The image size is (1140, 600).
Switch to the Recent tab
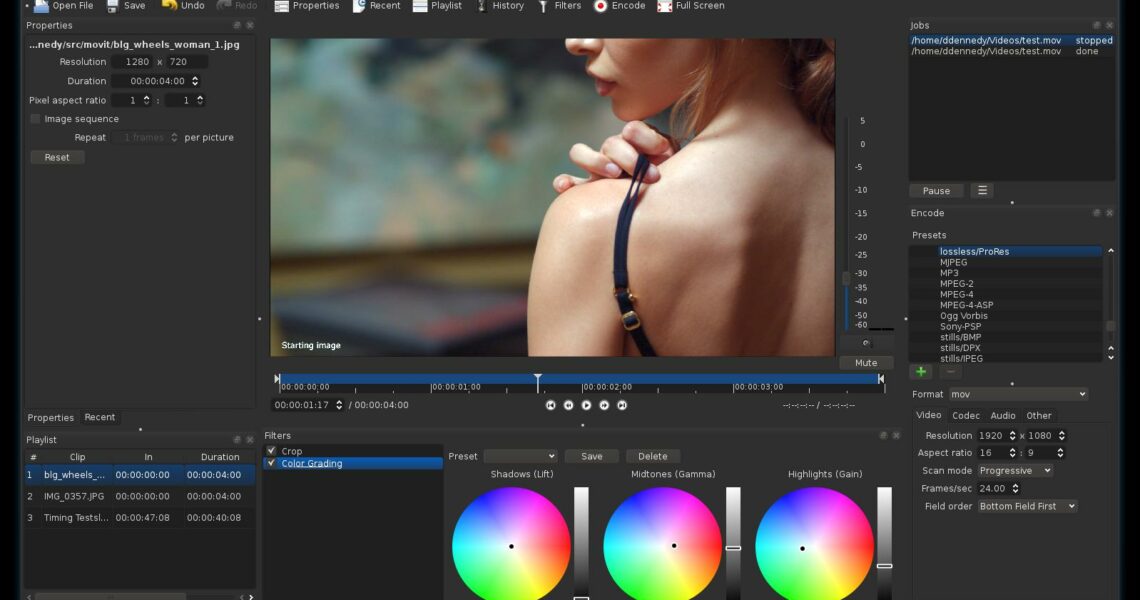click(x=99, y=417)
